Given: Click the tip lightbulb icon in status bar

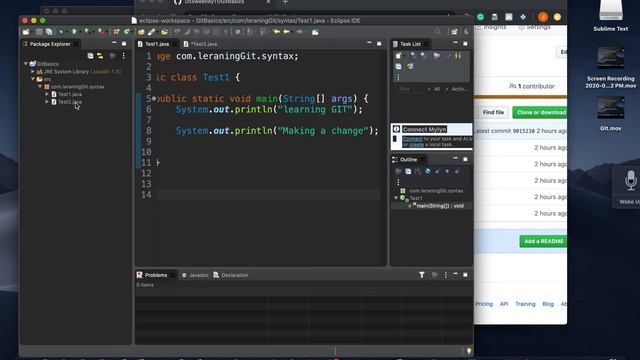Looking at the screenshot, I should (469, 351).
